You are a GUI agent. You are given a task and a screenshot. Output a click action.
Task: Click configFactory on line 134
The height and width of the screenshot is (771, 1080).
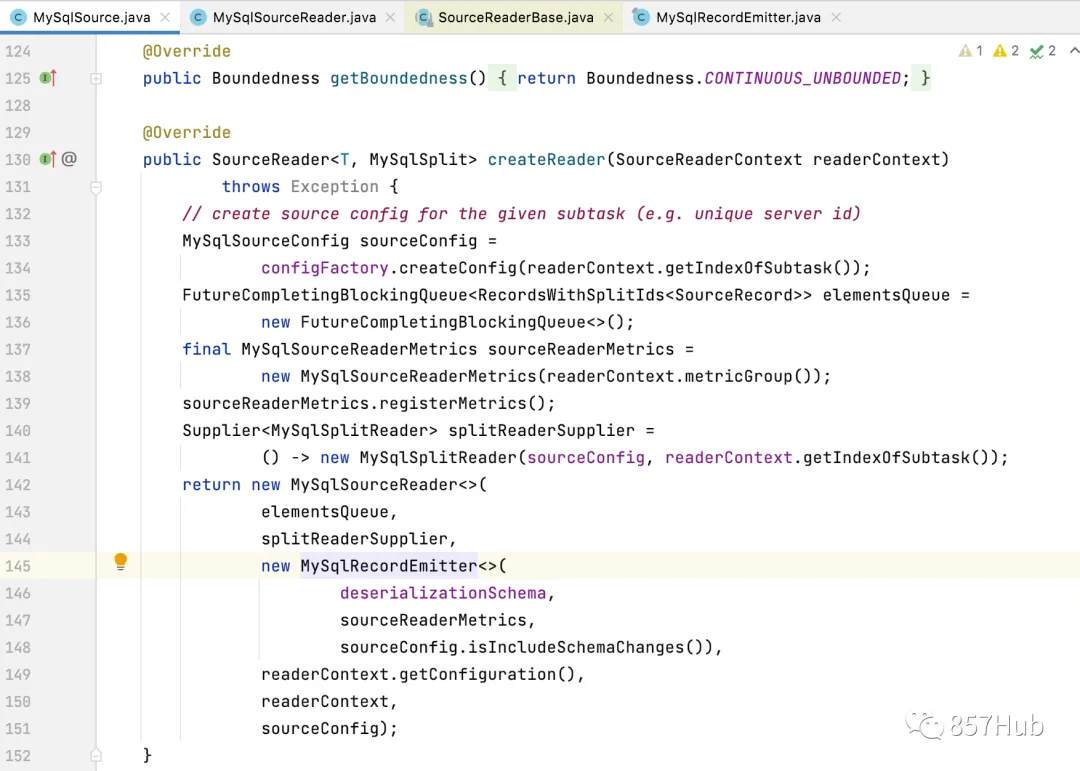[x=324, y=268]
